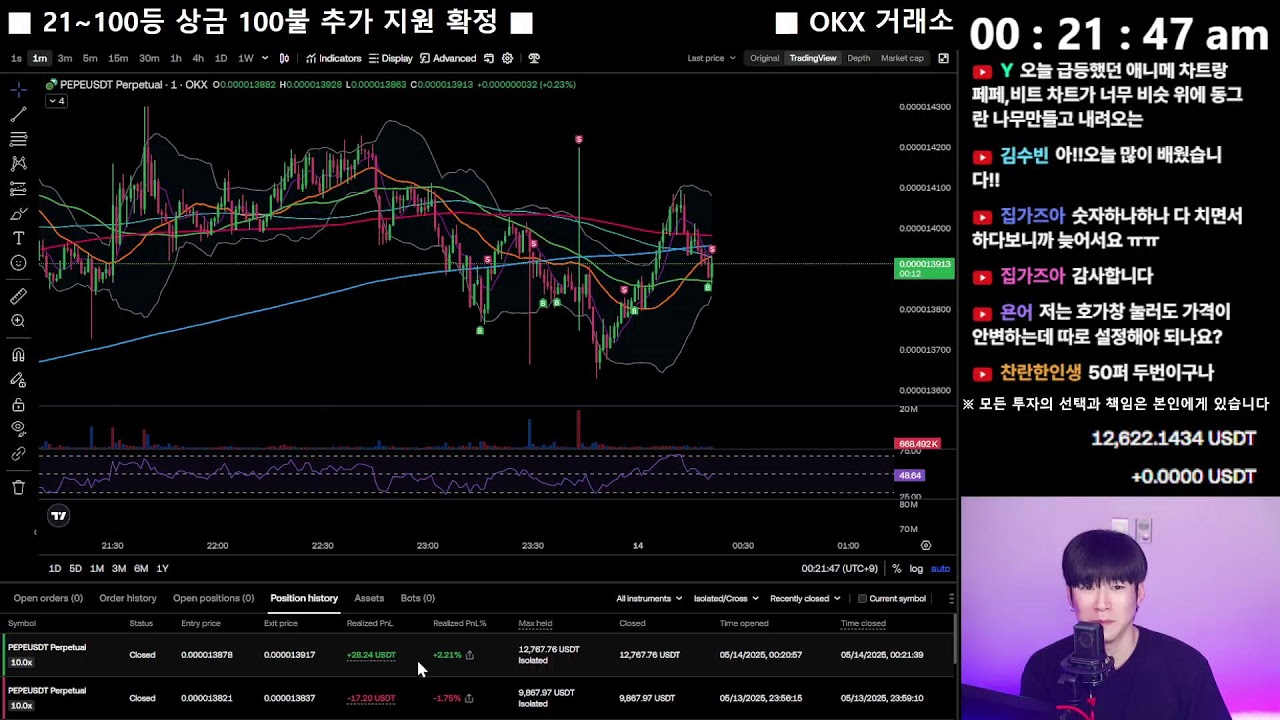Select the trend line drawing tool

coord(18,114)
